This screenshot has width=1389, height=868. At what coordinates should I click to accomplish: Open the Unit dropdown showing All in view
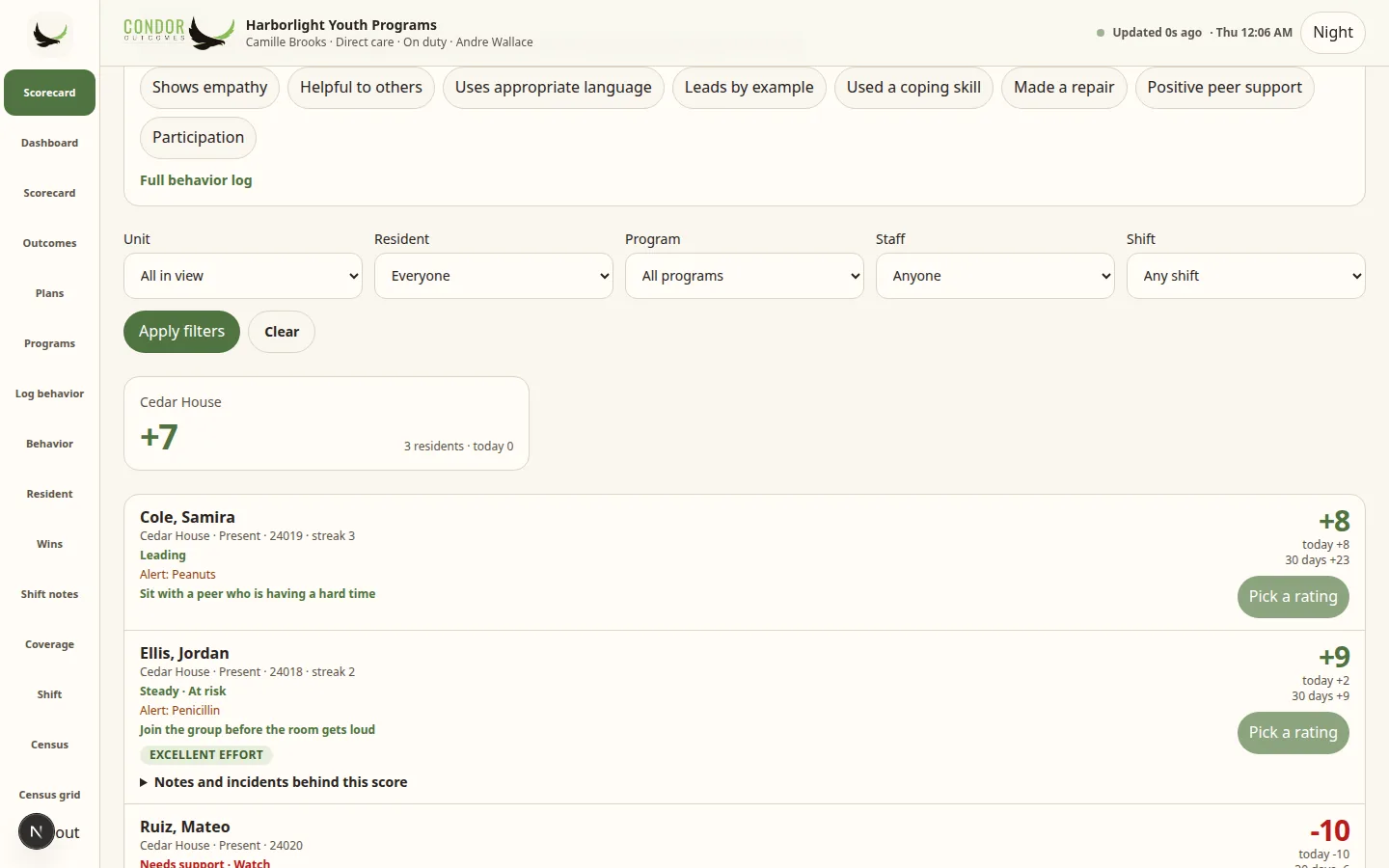coord(243,276)
